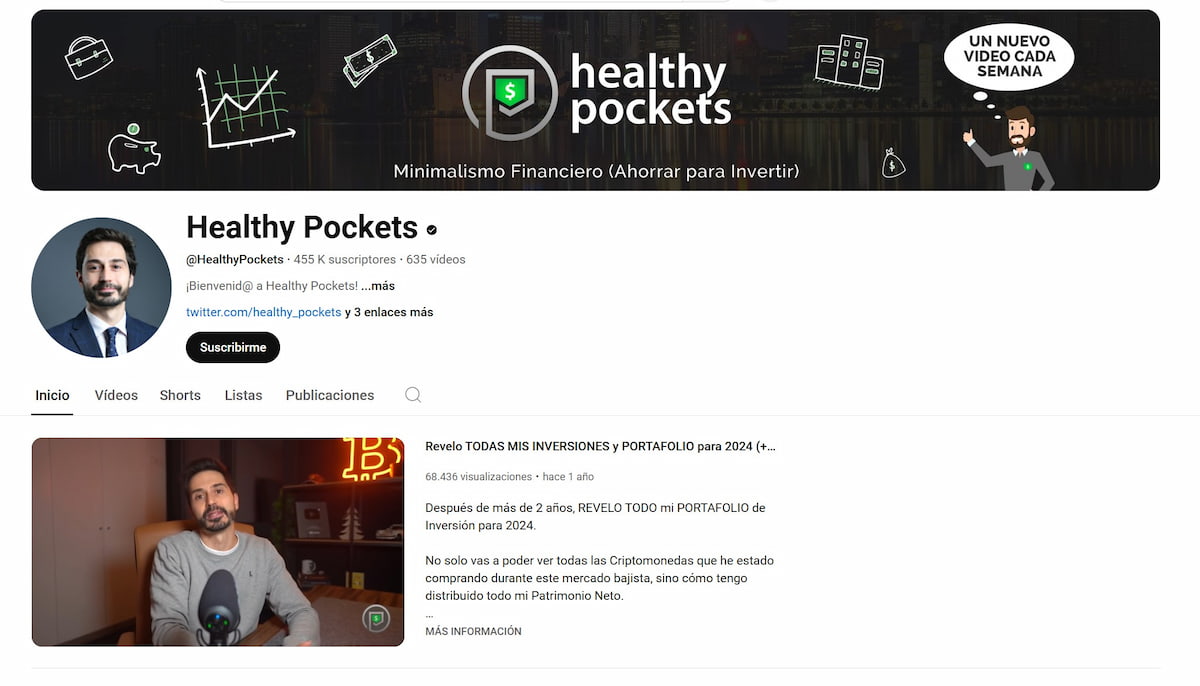Subscribe with the Suscribirme button
The height and width of the screenshot is (686, 1200).
(x=233, y=347)
